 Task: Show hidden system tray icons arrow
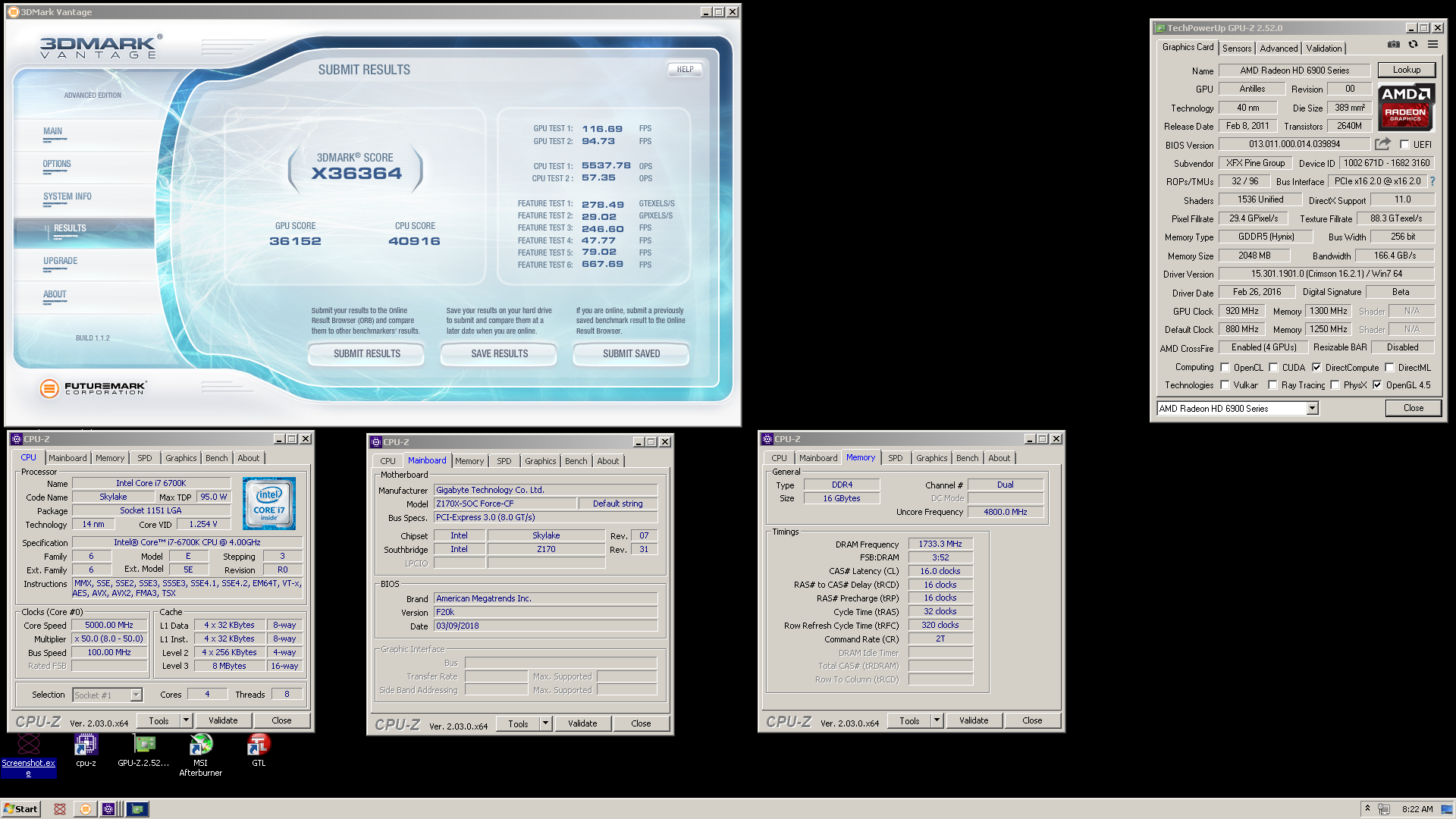pos(1367,808)
